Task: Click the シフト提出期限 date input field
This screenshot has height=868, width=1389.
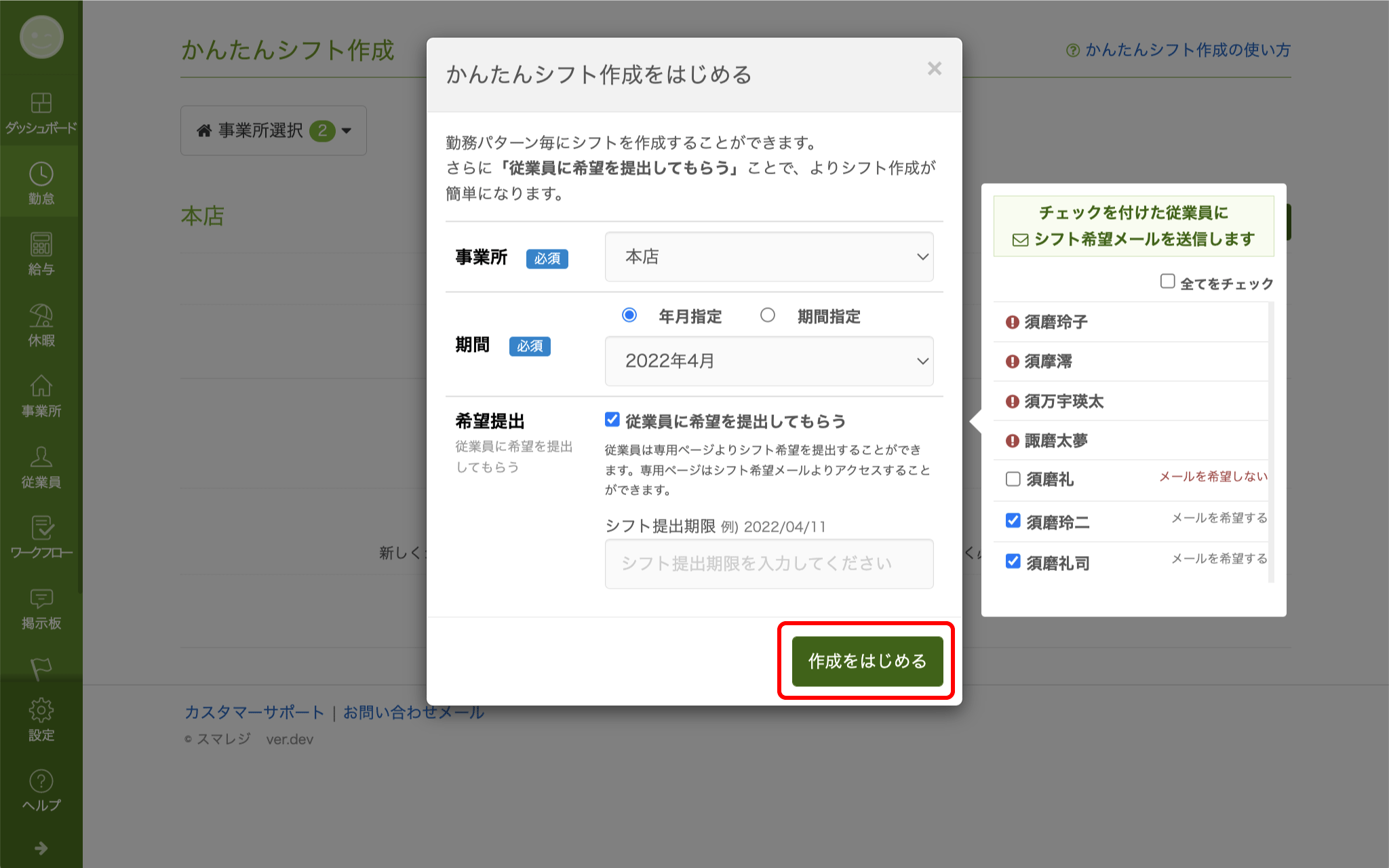Action: pyautogui.click(x=769, y=564)
